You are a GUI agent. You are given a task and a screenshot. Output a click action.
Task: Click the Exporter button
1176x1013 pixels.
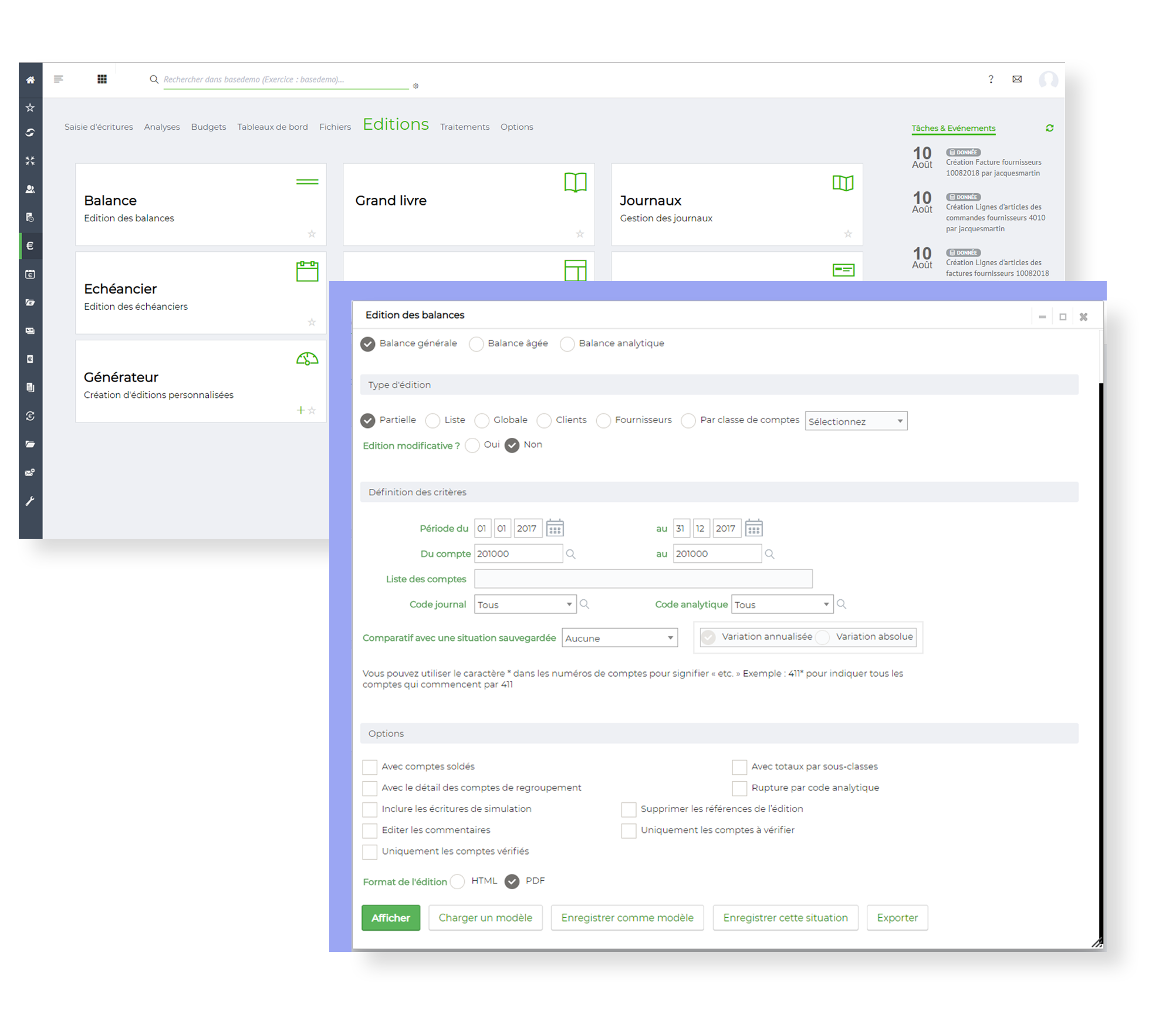coord(897,918)
